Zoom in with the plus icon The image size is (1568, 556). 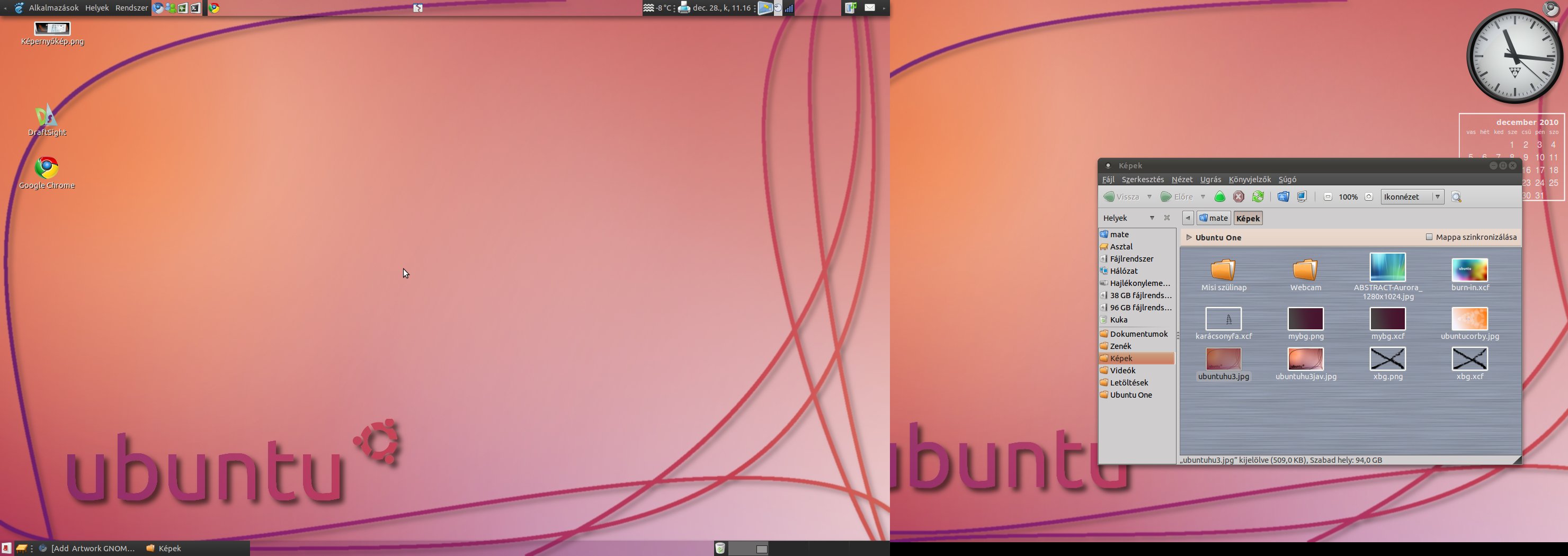pyautogui.click(x=1369, y=196)
